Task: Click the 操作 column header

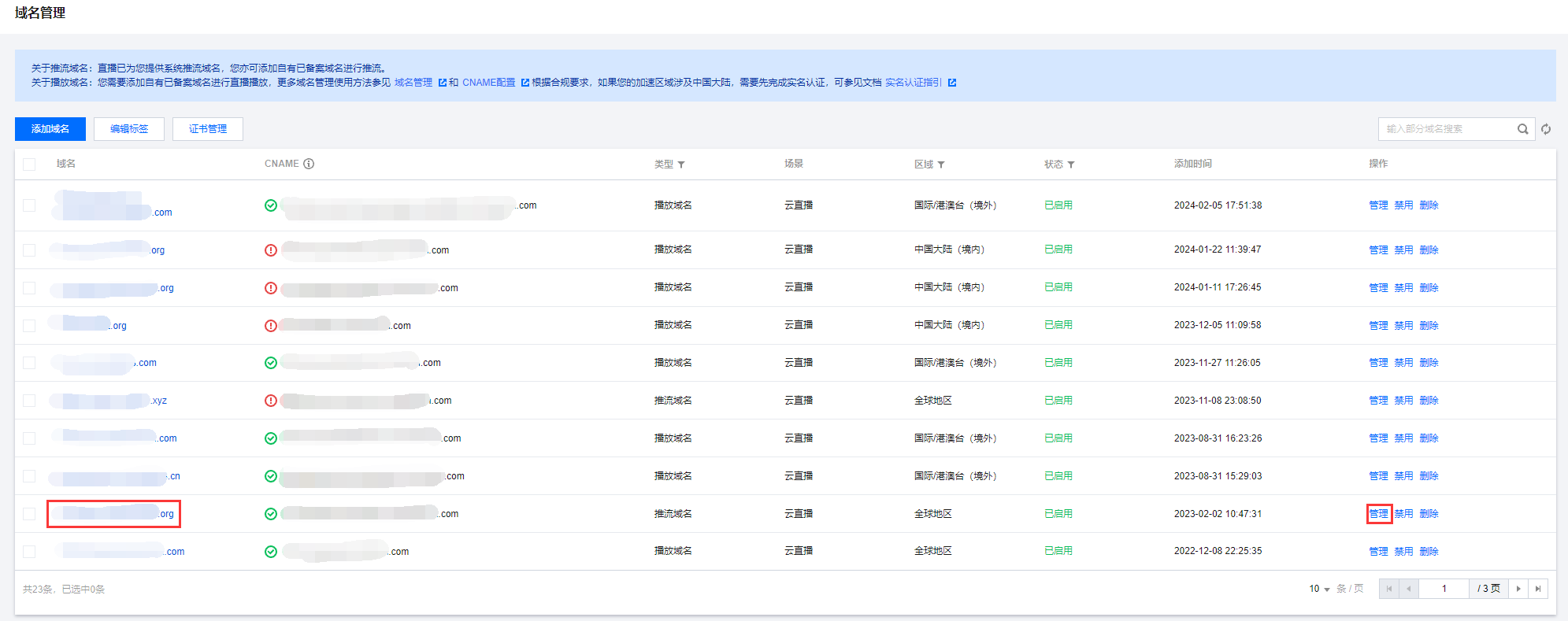Action: coord(1378,164)
